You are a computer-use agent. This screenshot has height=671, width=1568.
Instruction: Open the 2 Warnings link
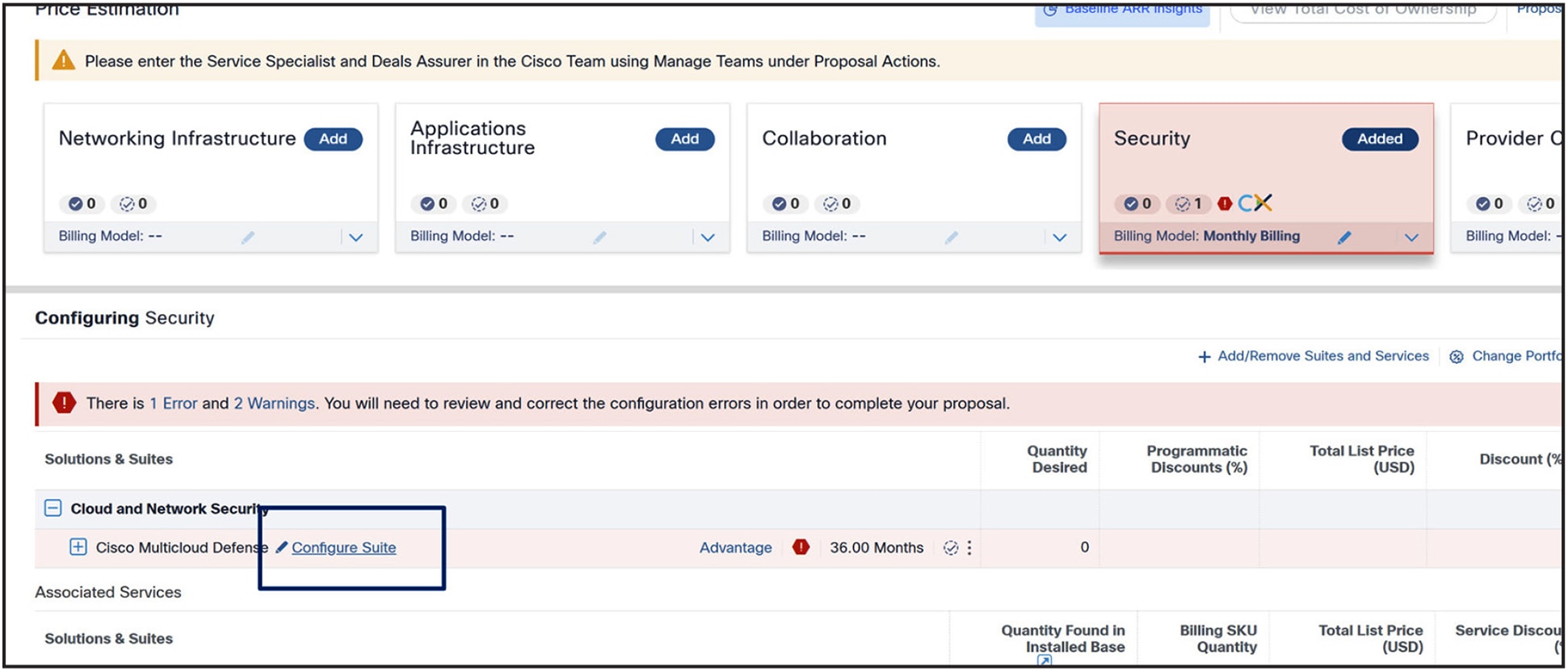coord(275,403)
